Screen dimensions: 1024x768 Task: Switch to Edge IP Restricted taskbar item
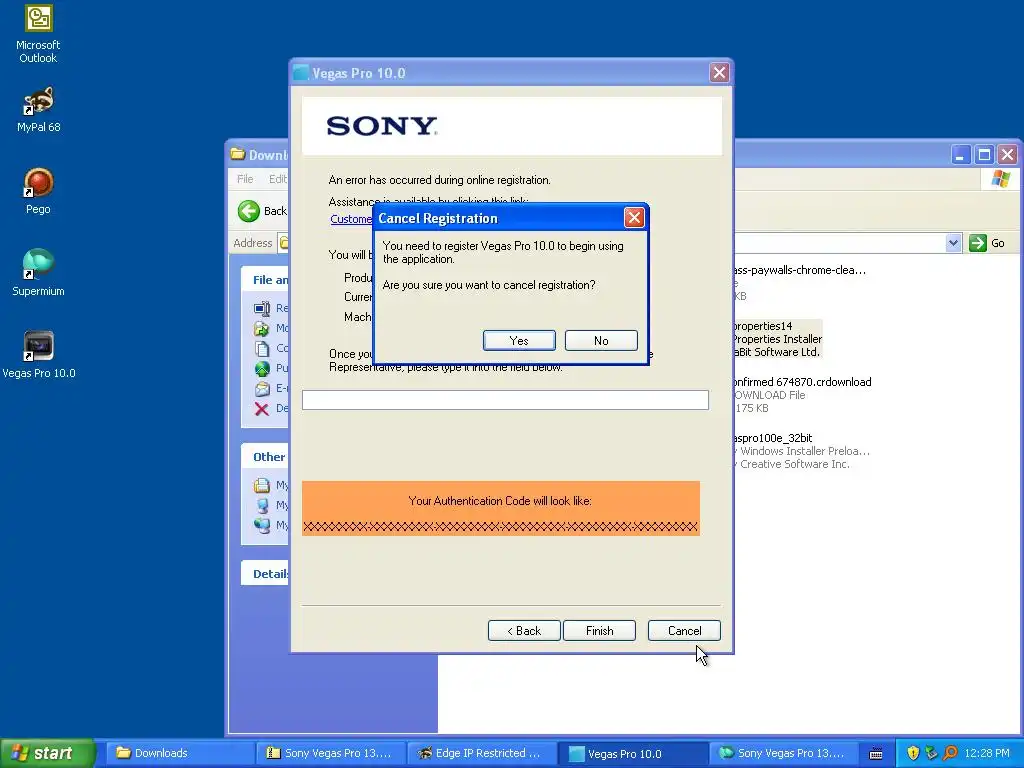pos(482,753)
